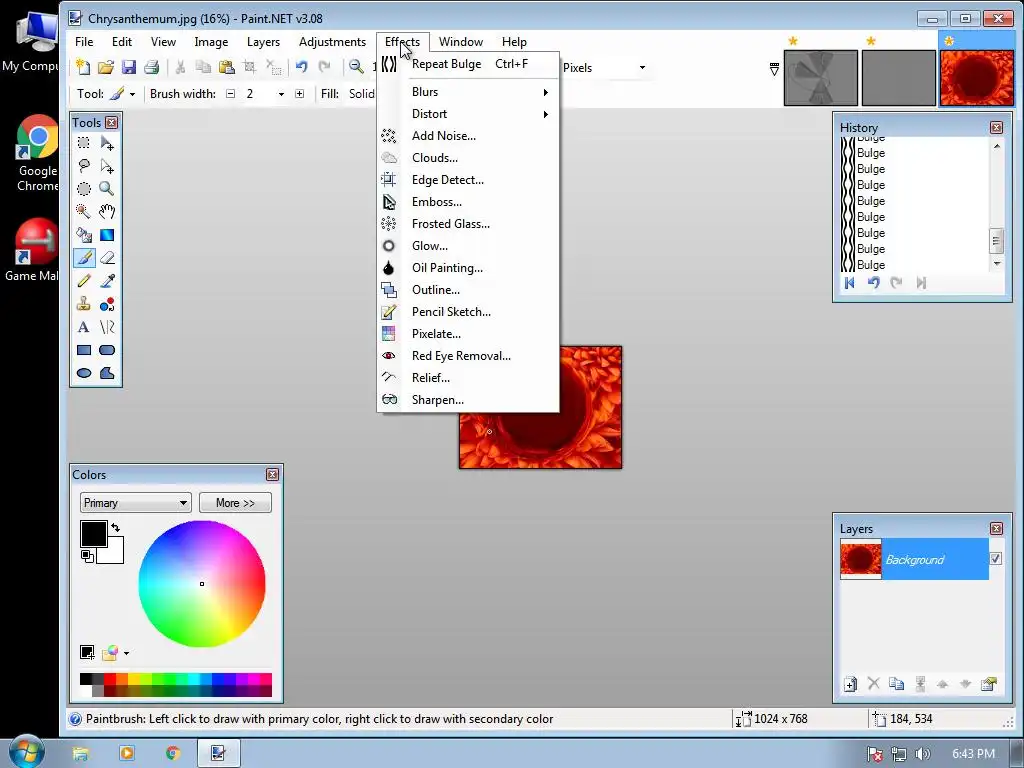
Task: Switch to the Chrysanthemum image thumbnail
Action: (x=976, y=77)
